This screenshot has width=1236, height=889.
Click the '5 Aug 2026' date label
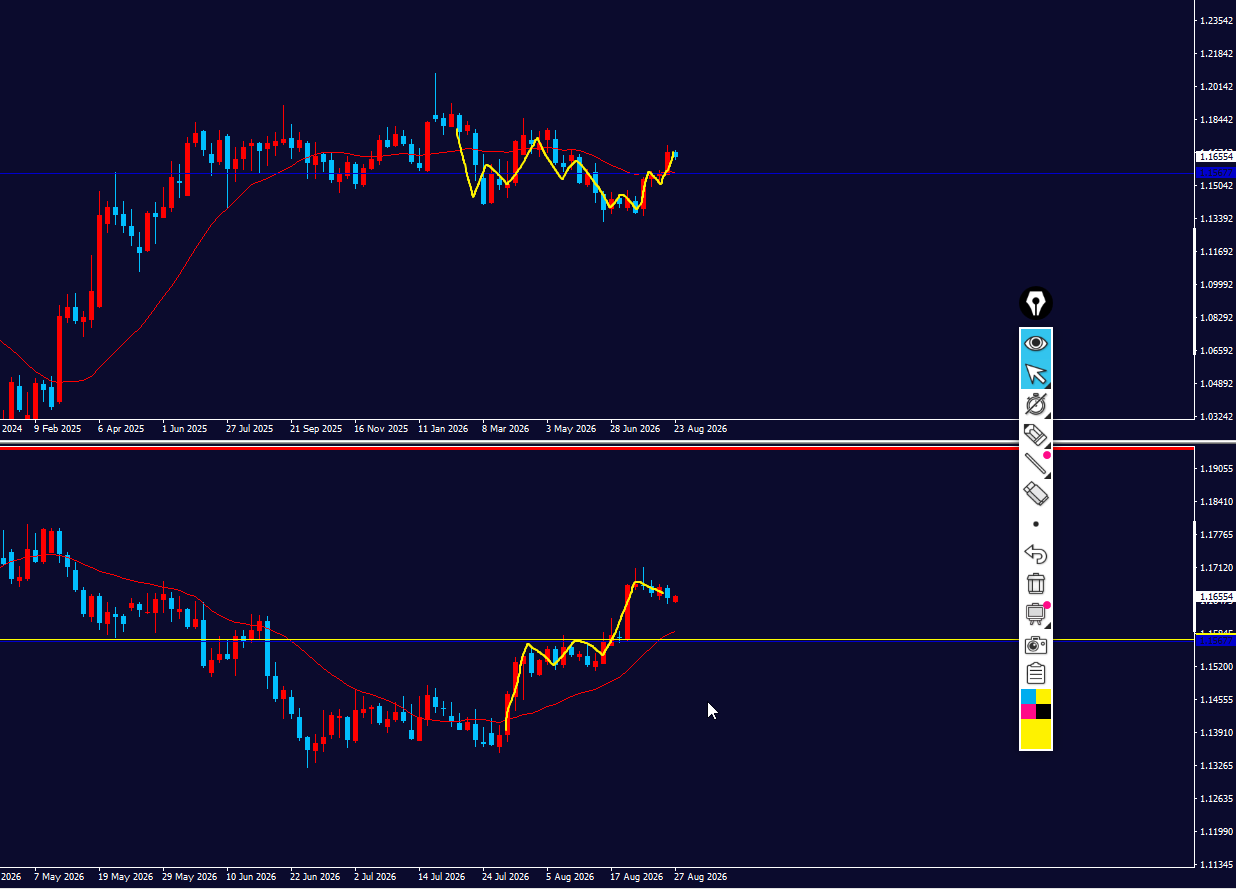click(570, 877)
